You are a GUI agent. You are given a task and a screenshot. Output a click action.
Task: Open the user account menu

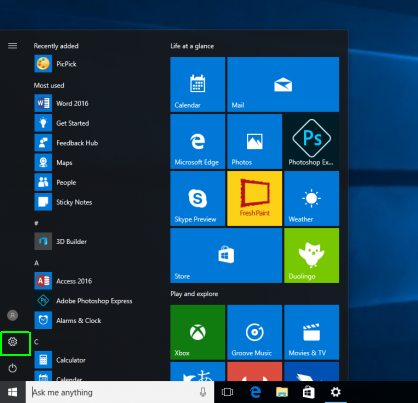13,315
